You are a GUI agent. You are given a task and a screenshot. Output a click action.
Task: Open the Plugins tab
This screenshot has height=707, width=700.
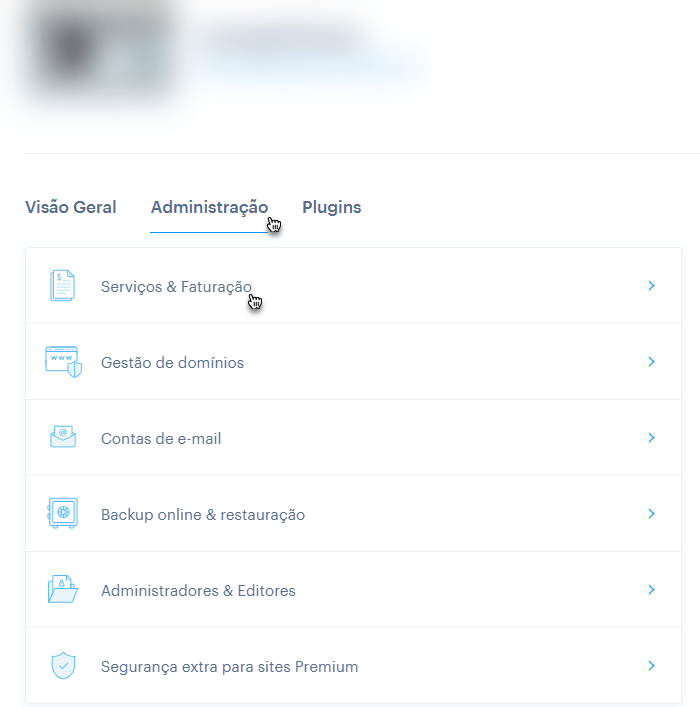332,208
